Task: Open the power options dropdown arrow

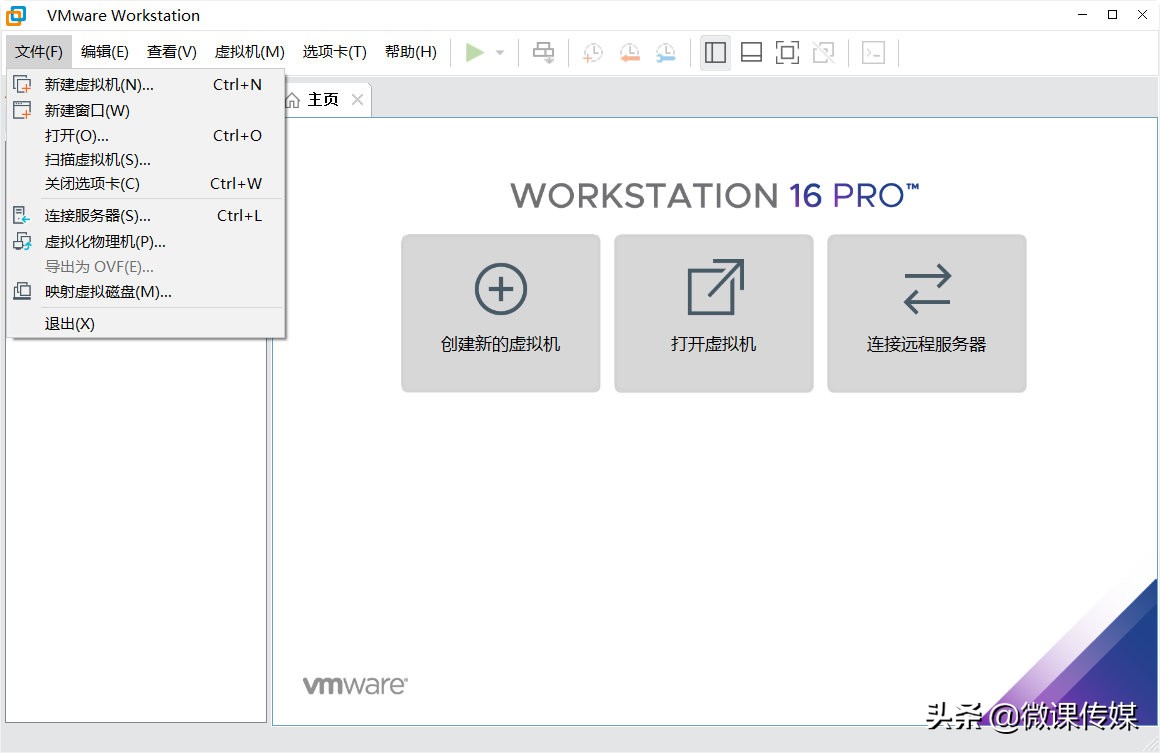Action: (500, 53)
